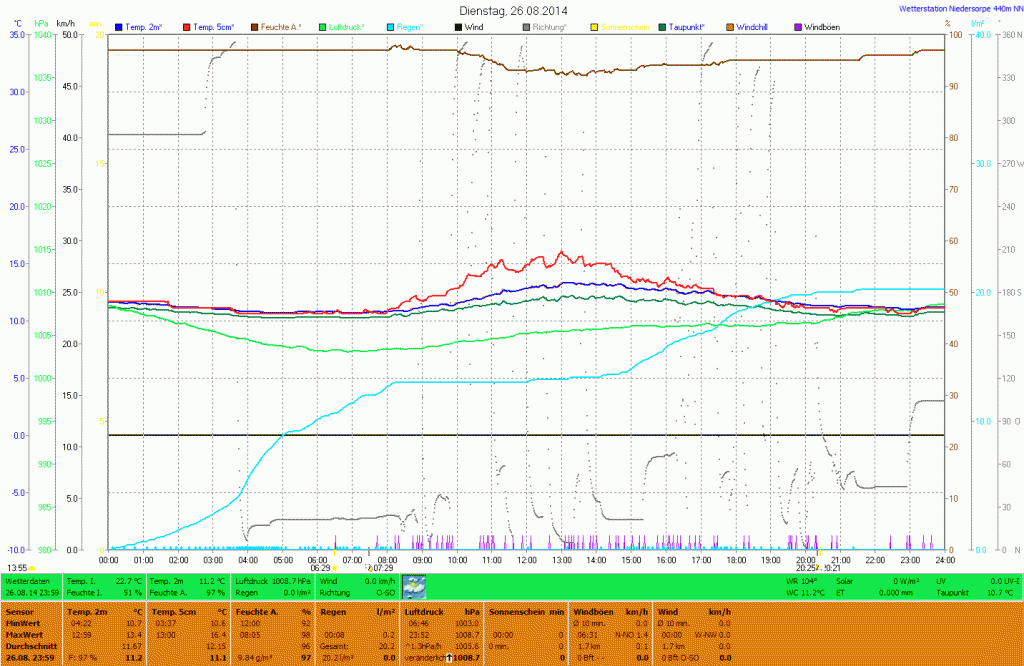1024x666 pixels.
Task: Select the Luftdruck legend label
Action: 347,26
